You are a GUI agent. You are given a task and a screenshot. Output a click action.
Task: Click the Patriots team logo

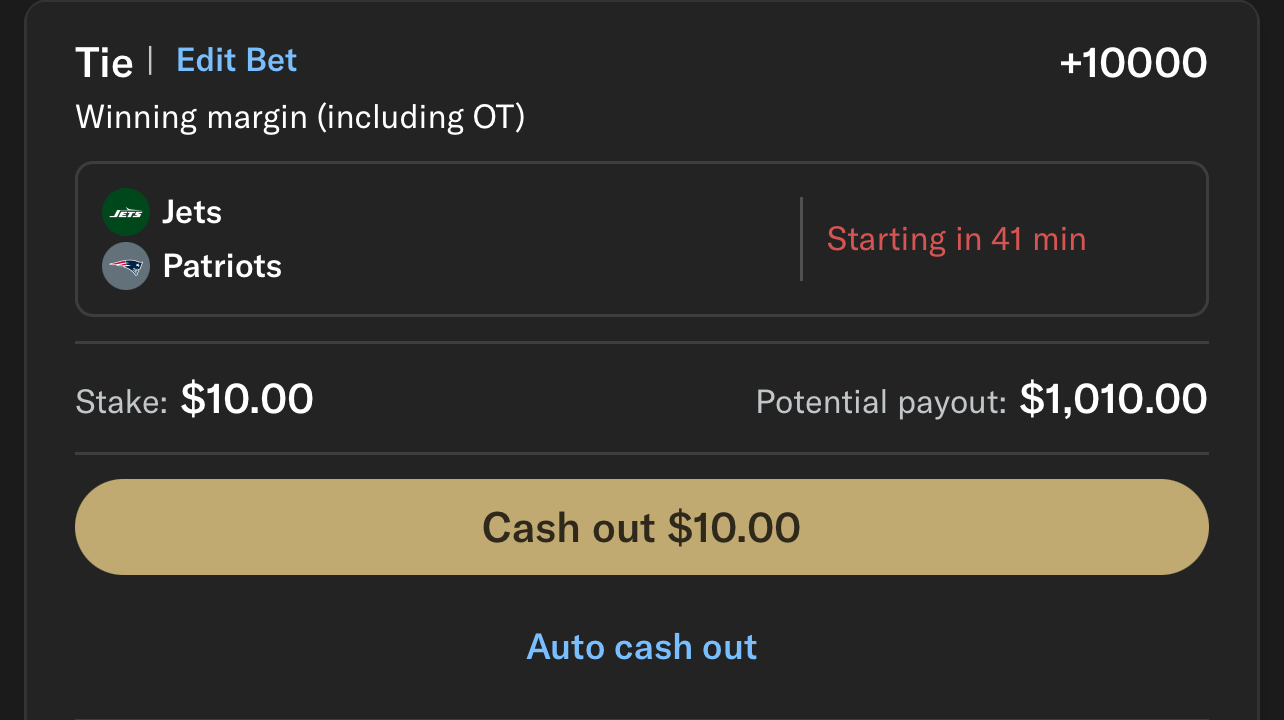pos(126,266)
